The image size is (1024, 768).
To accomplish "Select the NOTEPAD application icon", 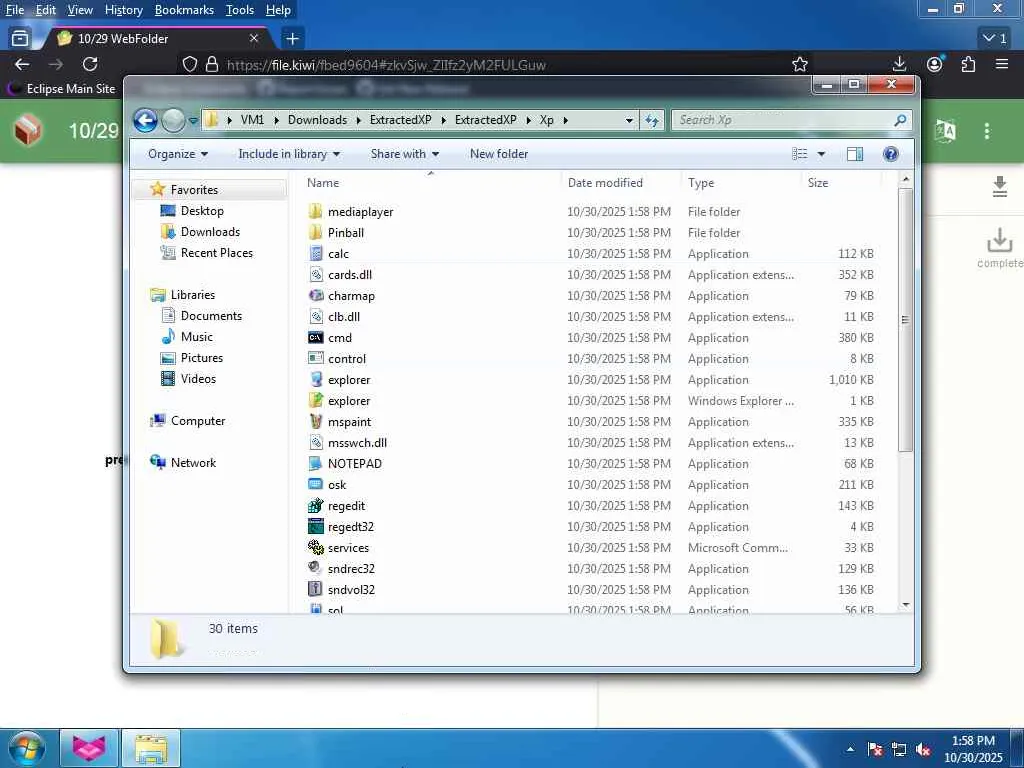I will click(316, 464).
